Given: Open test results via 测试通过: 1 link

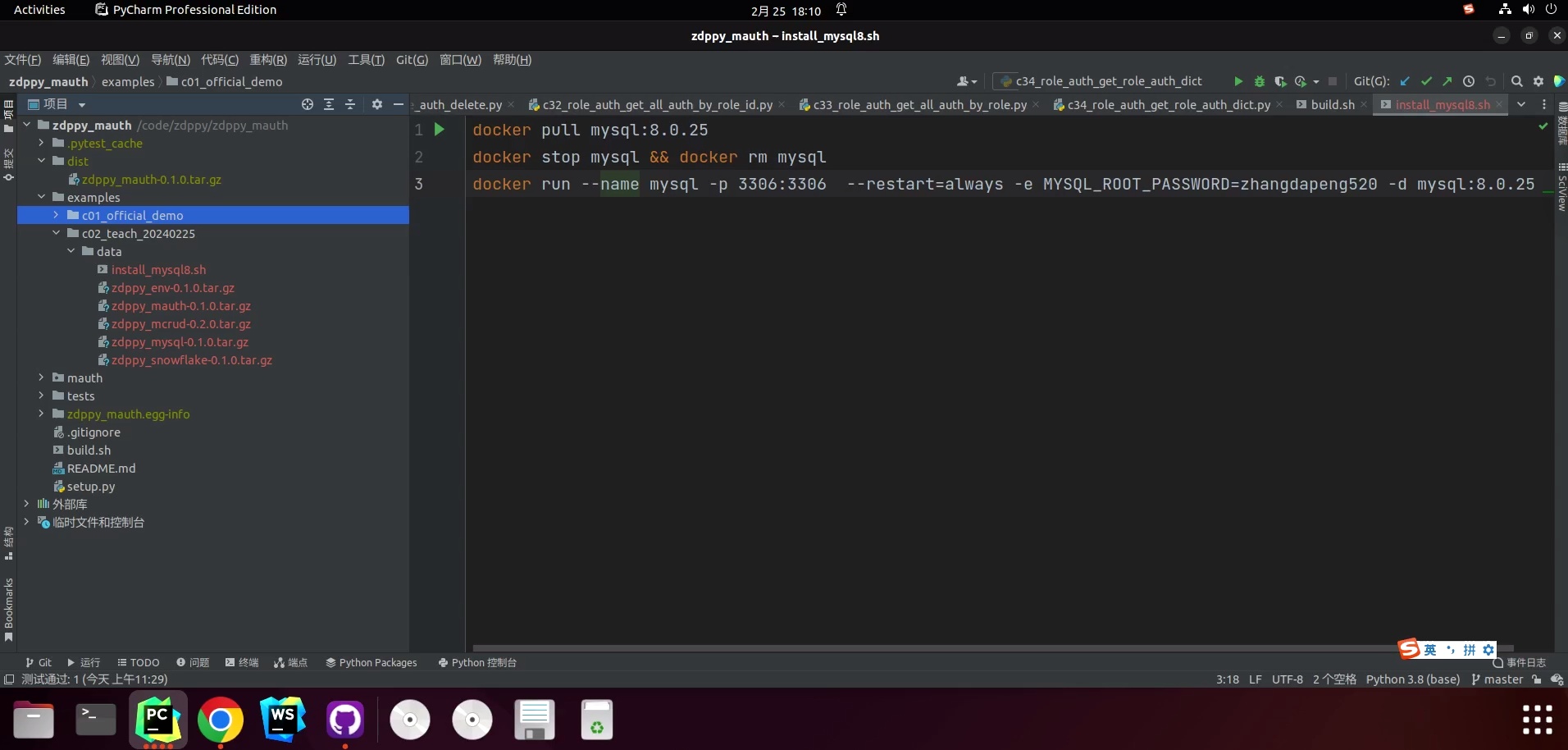Looking at the screenshot, I should tap(90, 679).
